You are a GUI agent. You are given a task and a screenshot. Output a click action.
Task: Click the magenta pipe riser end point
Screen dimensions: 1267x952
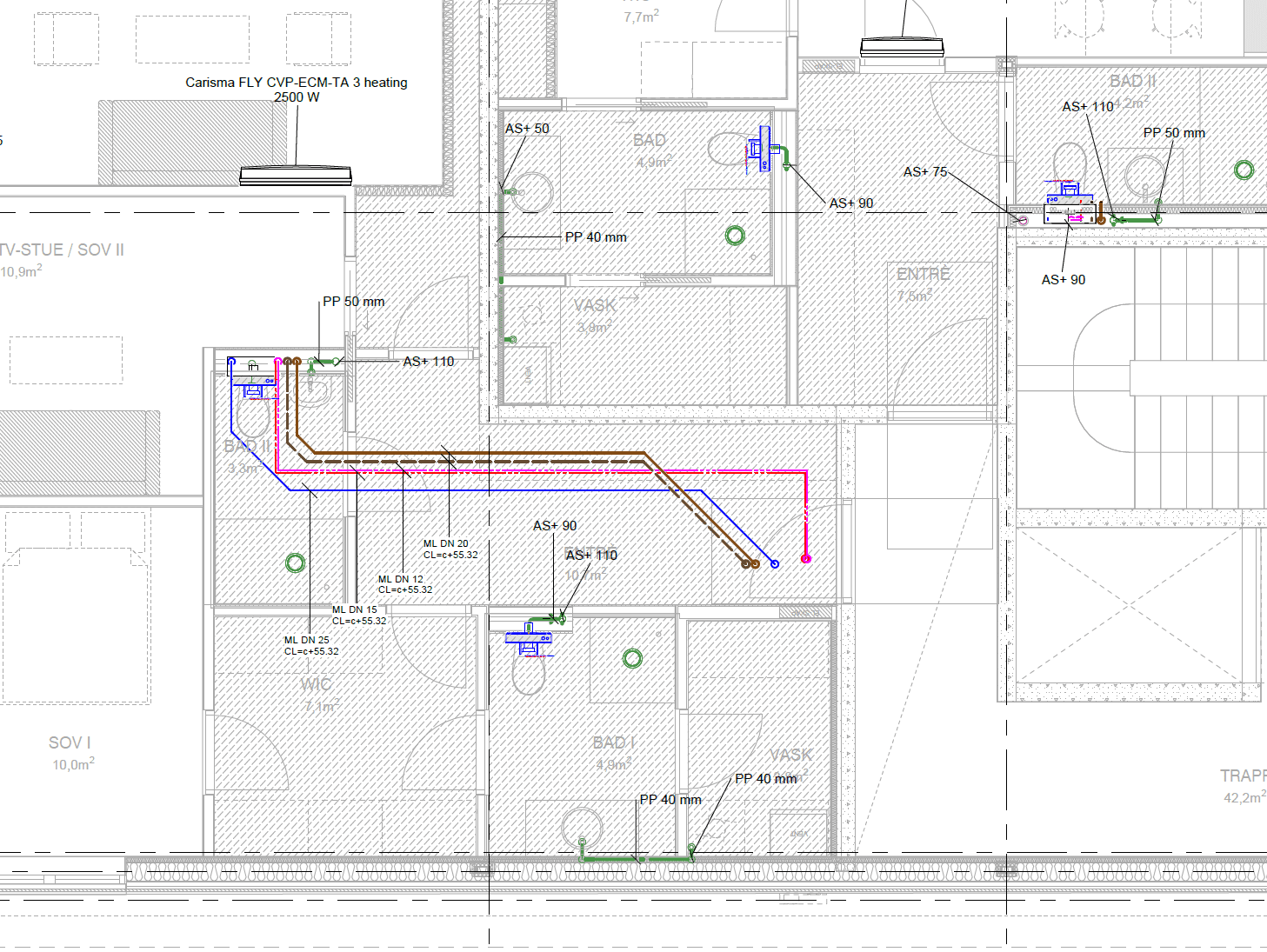[x=806, y=559]
